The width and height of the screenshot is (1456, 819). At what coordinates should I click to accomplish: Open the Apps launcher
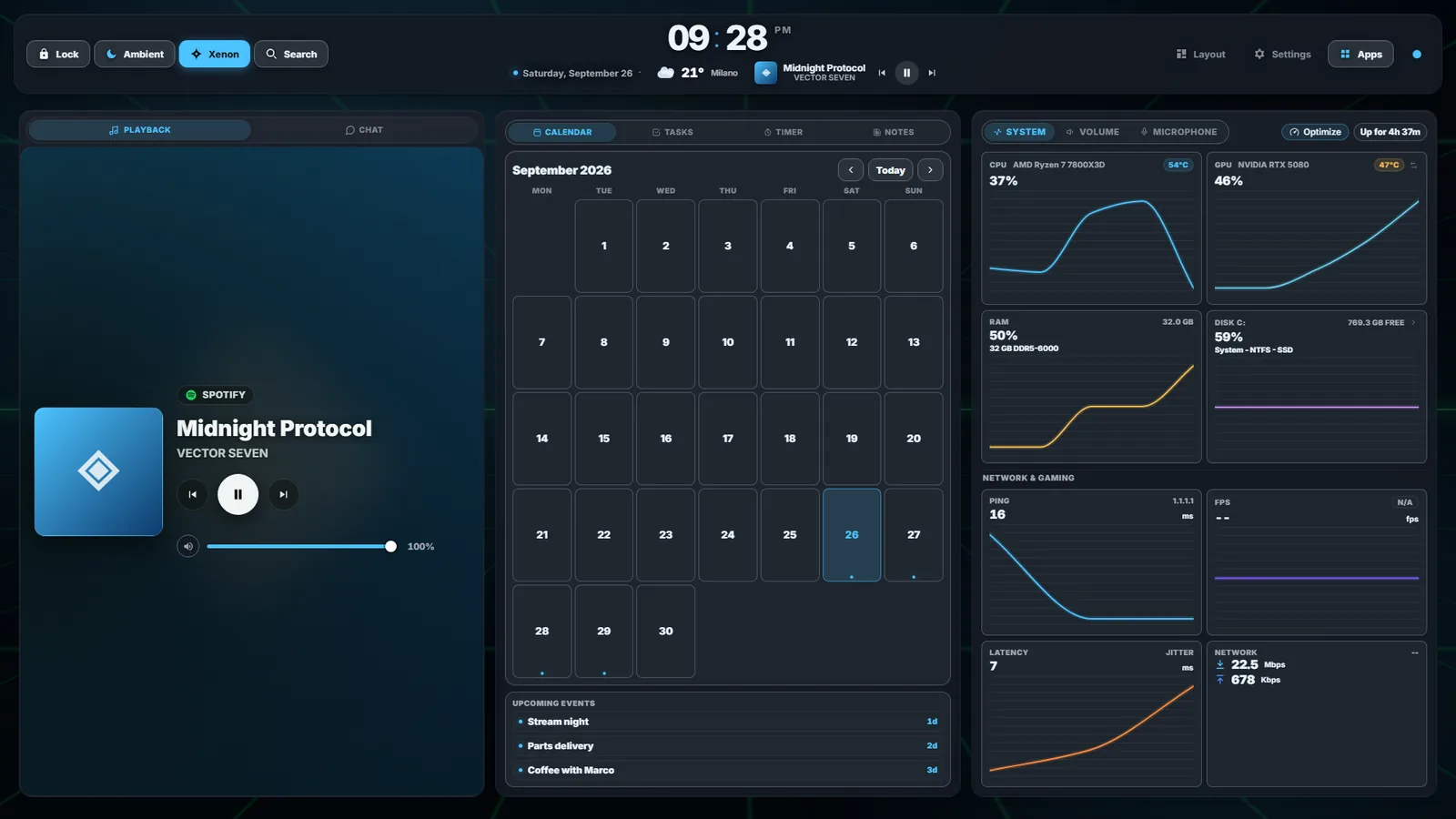point(1360,54)
